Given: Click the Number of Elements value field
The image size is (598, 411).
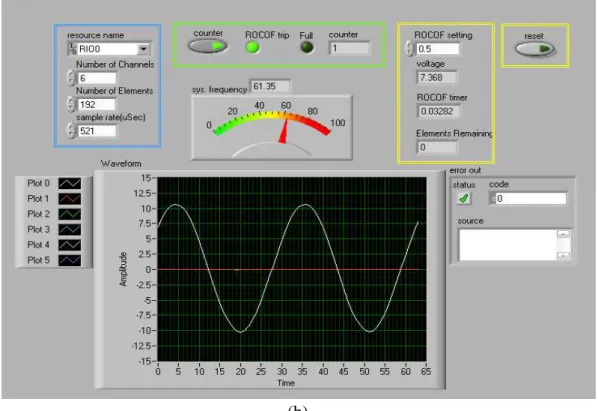Looking at the screenshot, I should click(97, 104).
